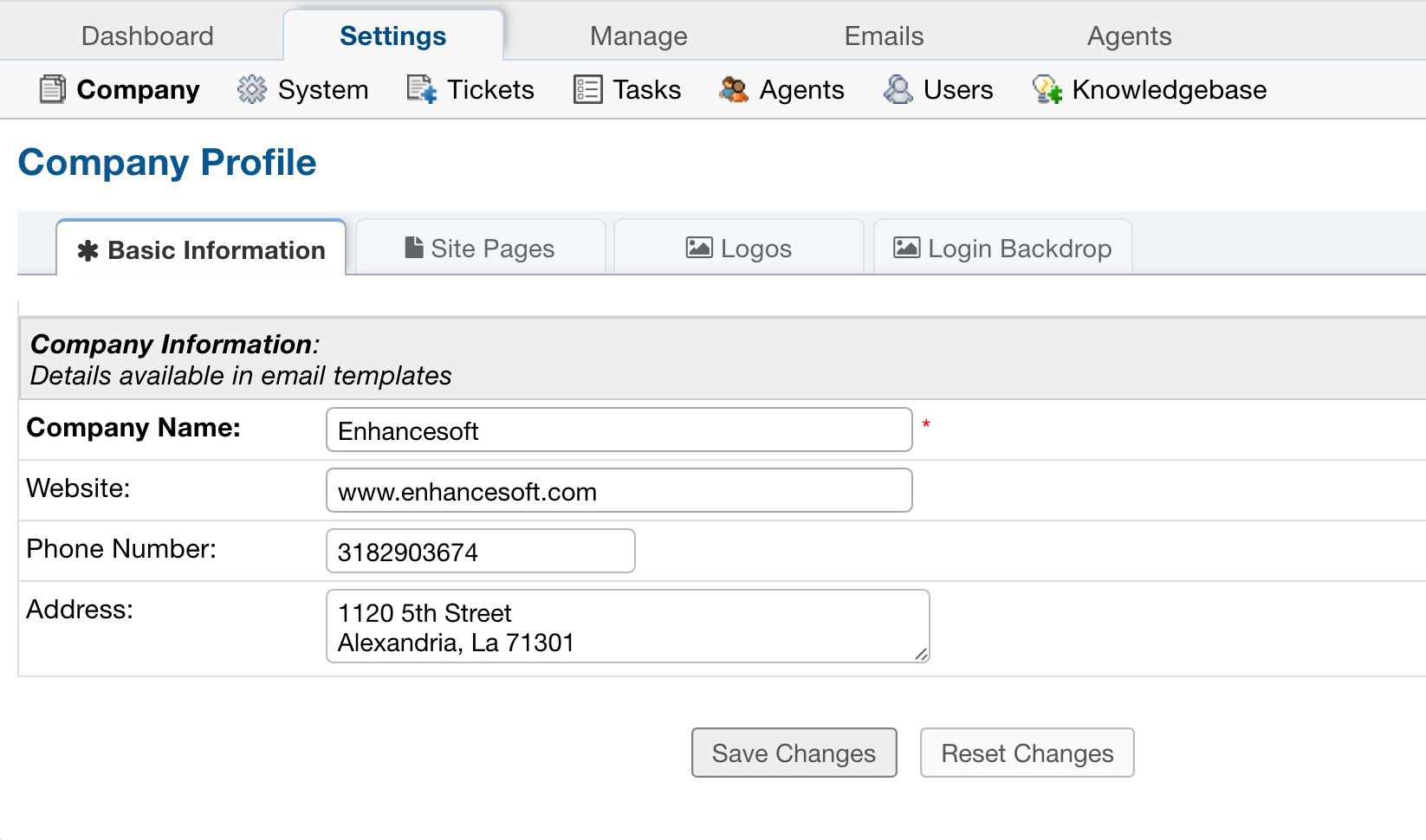Open the Emails tab
1426x840 pixels.
[x=884, y=36]
